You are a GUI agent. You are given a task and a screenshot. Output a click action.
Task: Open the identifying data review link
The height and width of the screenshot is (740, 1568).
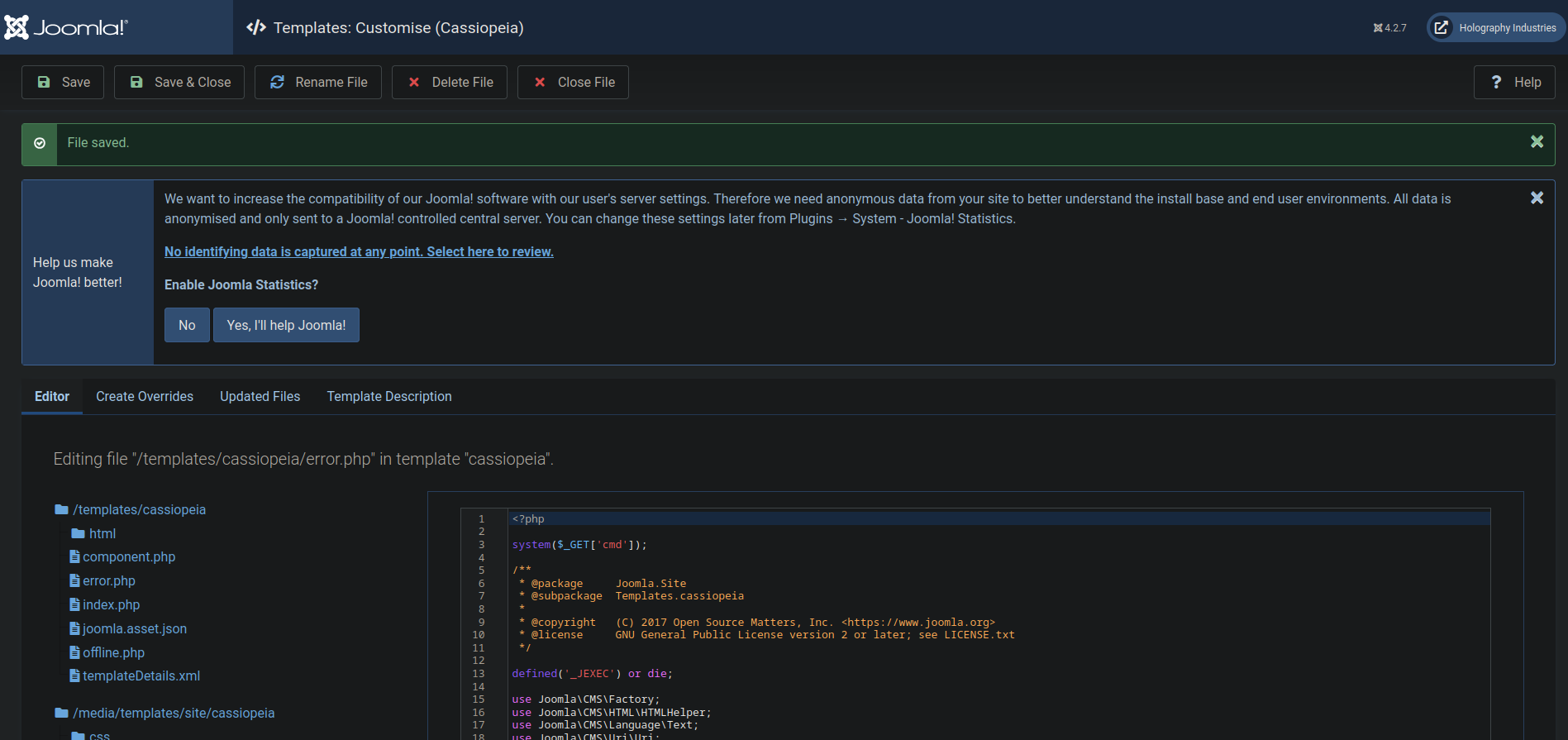359,251
